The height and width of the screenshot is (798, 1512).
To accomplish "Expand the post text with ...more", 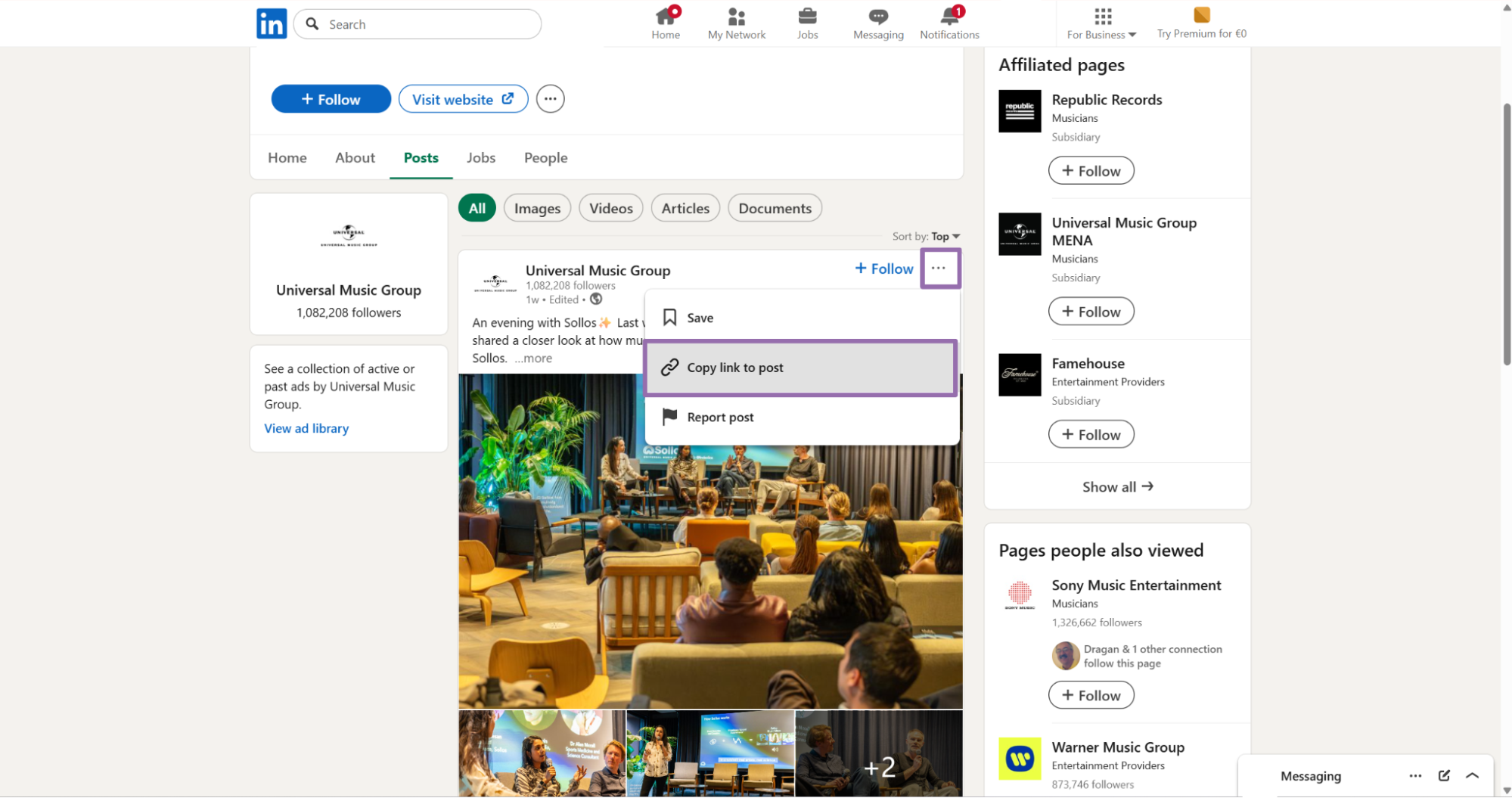I will (532, 359).
